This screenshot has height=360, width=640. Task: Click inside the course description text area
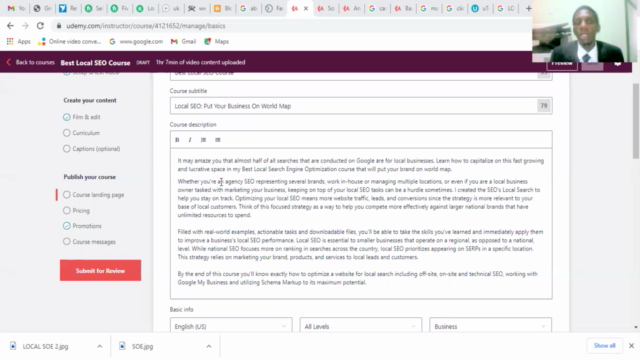[361, 224]
